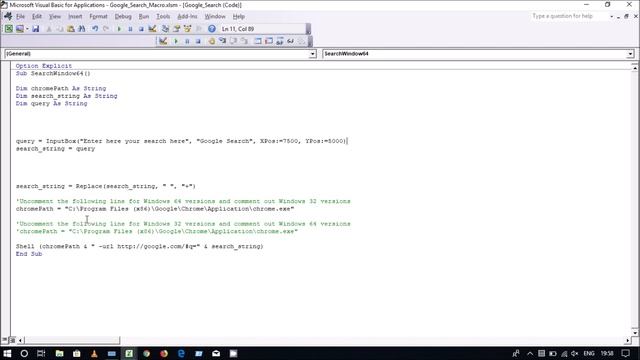Click the 'Type a question for help' box
Image resolution: width=640 pixels, height=360 pixels.
point(568,16)
